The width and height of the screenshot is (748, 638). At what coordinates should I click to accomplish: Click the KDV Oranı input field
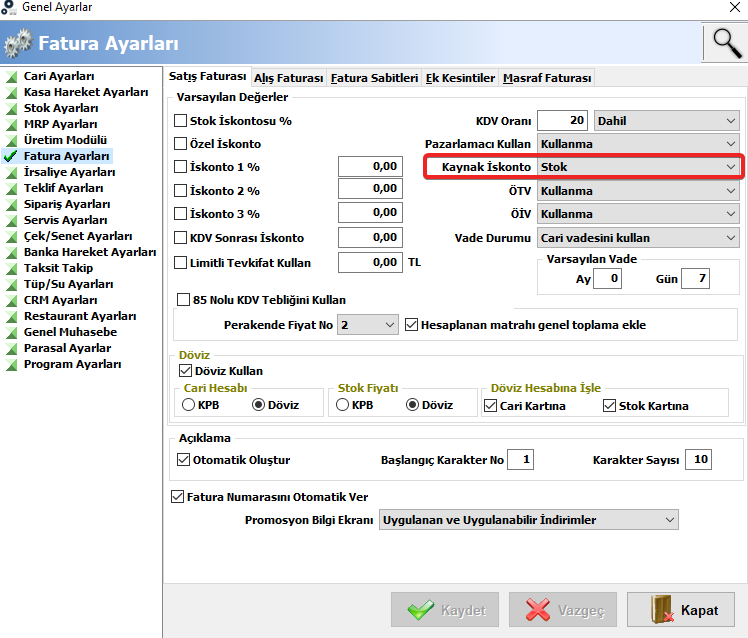pyautogui.click(x=563, y=120)
